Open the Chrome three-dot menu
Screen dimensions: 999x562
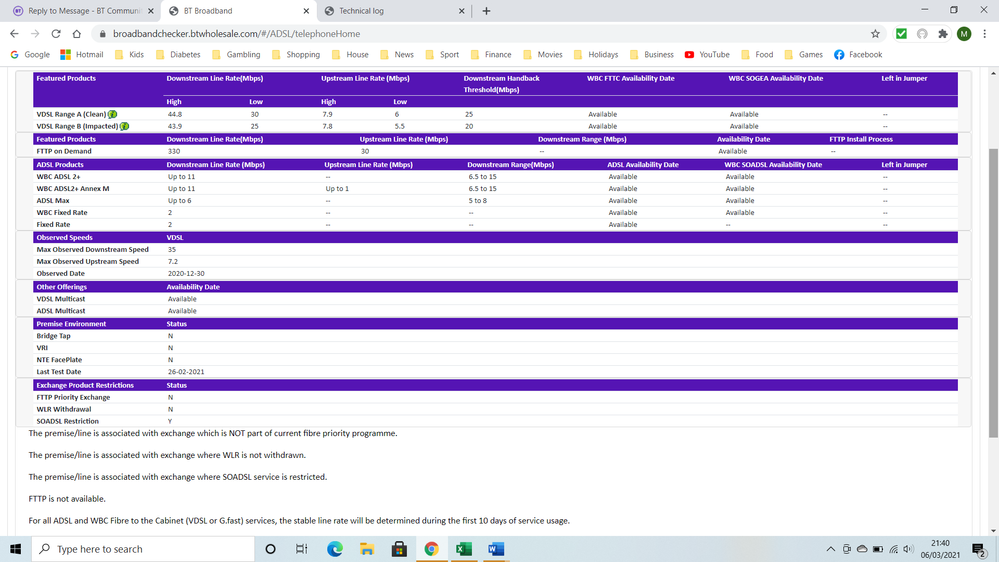pyautogui.click(x=984, y=33)
